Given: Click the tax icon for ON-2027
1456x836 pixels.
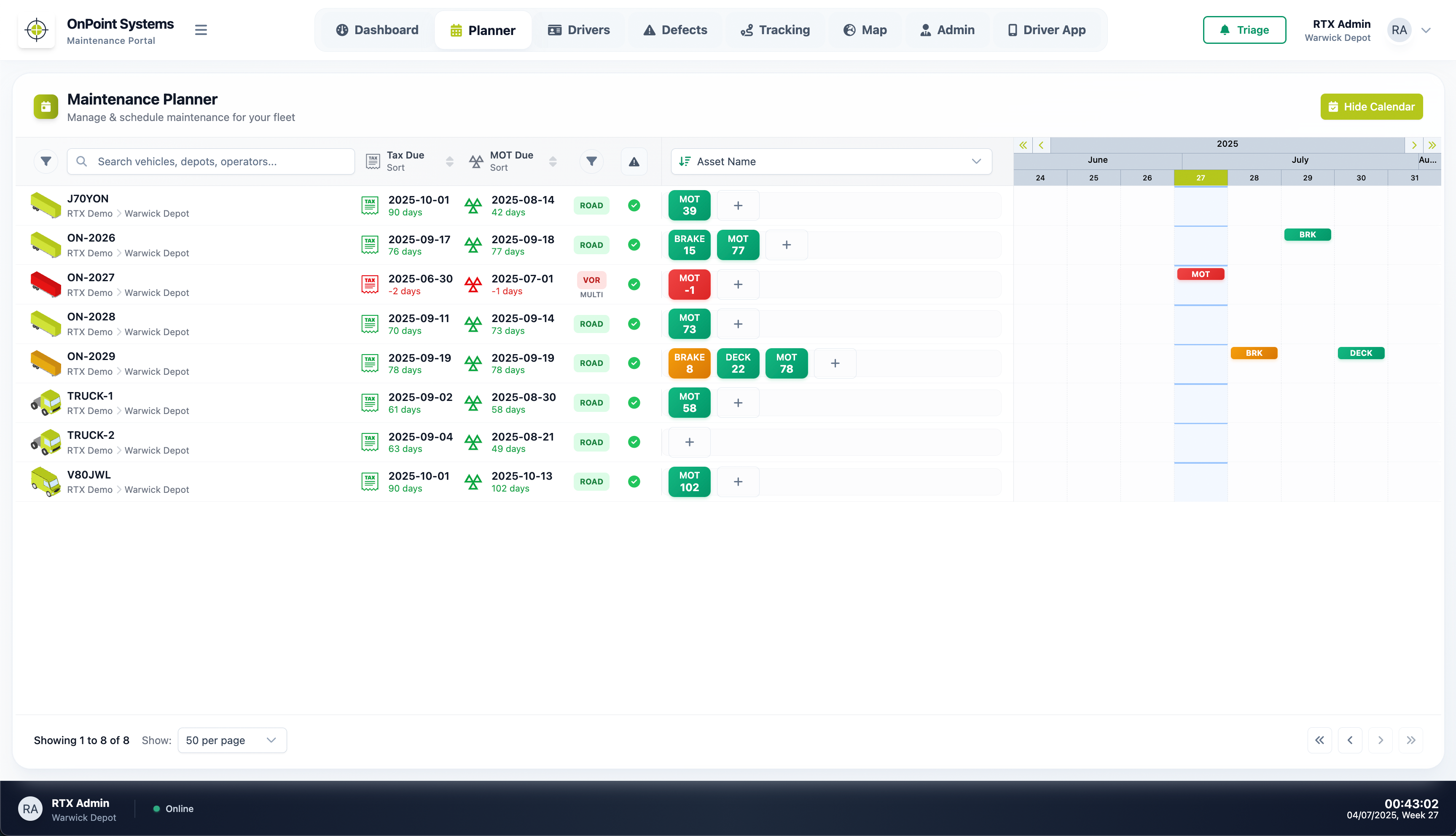Looking at the screenshot, I should click(370, 284).
